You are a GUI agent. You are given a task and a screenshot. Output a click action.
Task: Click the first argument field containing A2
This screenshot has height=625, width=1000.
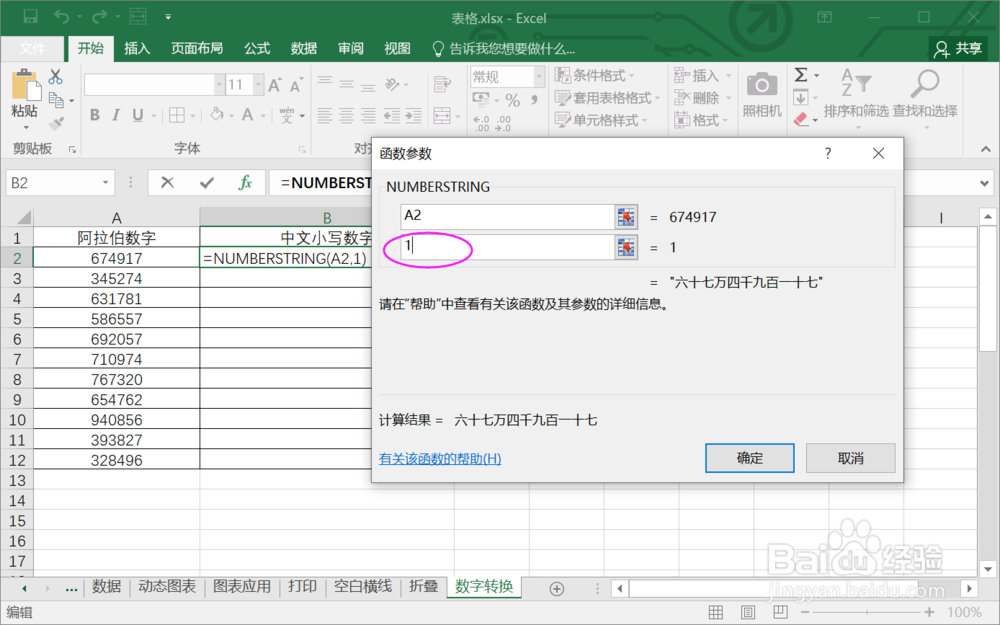click(x=507, y=217)
